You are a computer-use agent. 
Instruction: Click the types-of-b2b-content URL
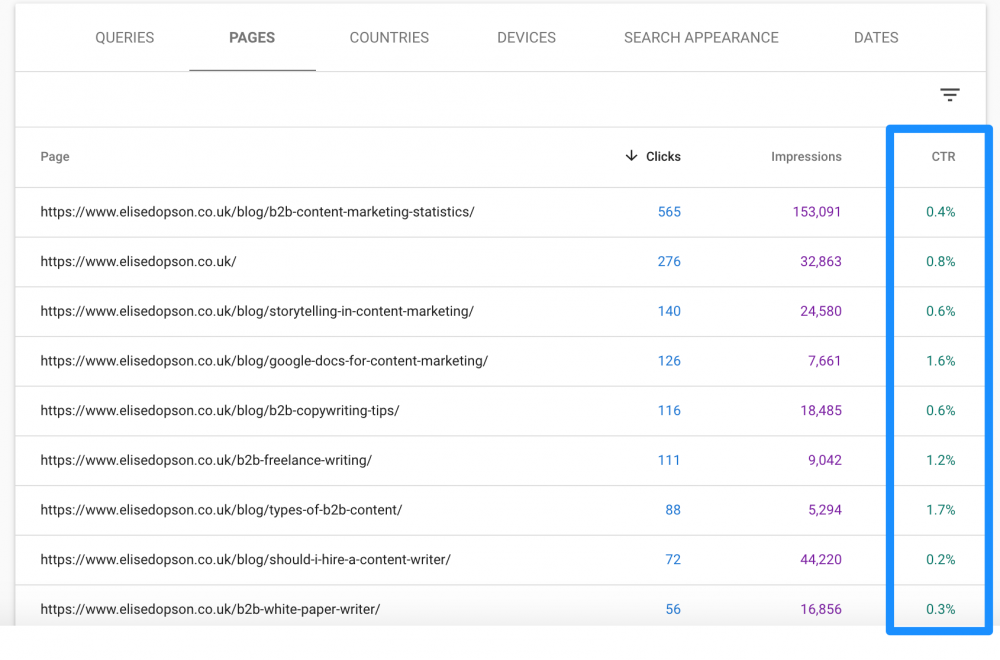(221, 510)
